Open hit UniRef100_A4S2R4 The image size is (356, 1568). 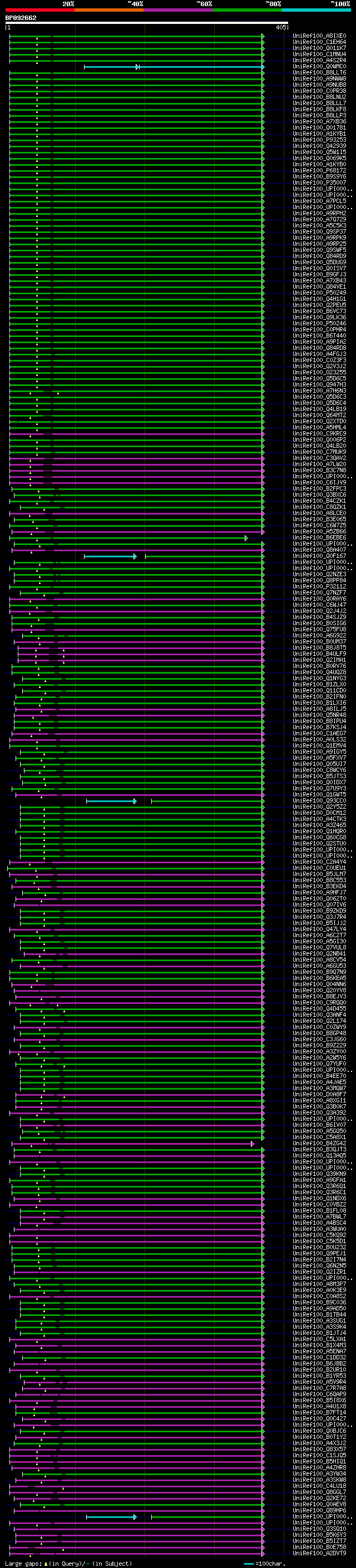click(319, 60)
